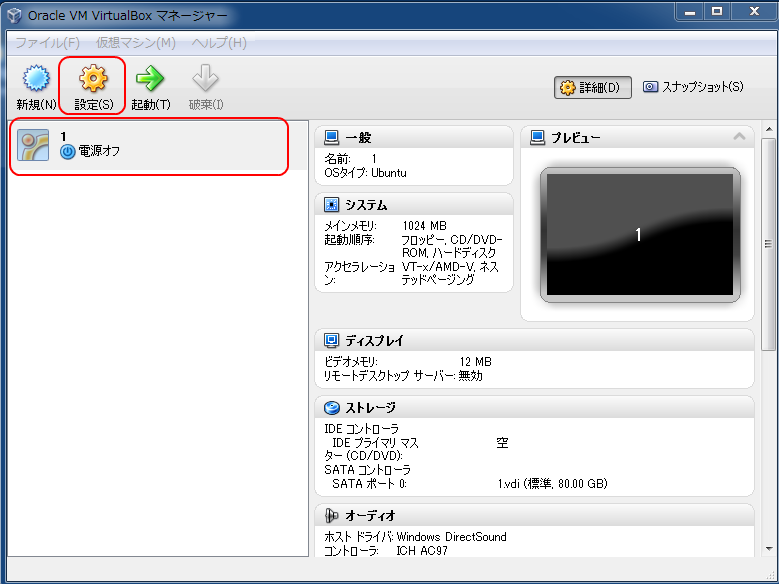
Task: Click the IDE コントローラ label
Action: pyautogui.click(x=362, y=428)
